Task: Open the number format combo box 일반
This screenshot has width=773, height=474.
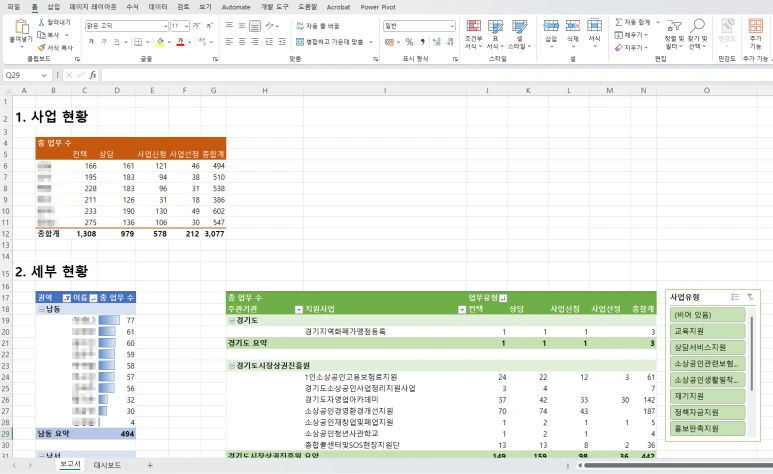Action: (419, 26)
